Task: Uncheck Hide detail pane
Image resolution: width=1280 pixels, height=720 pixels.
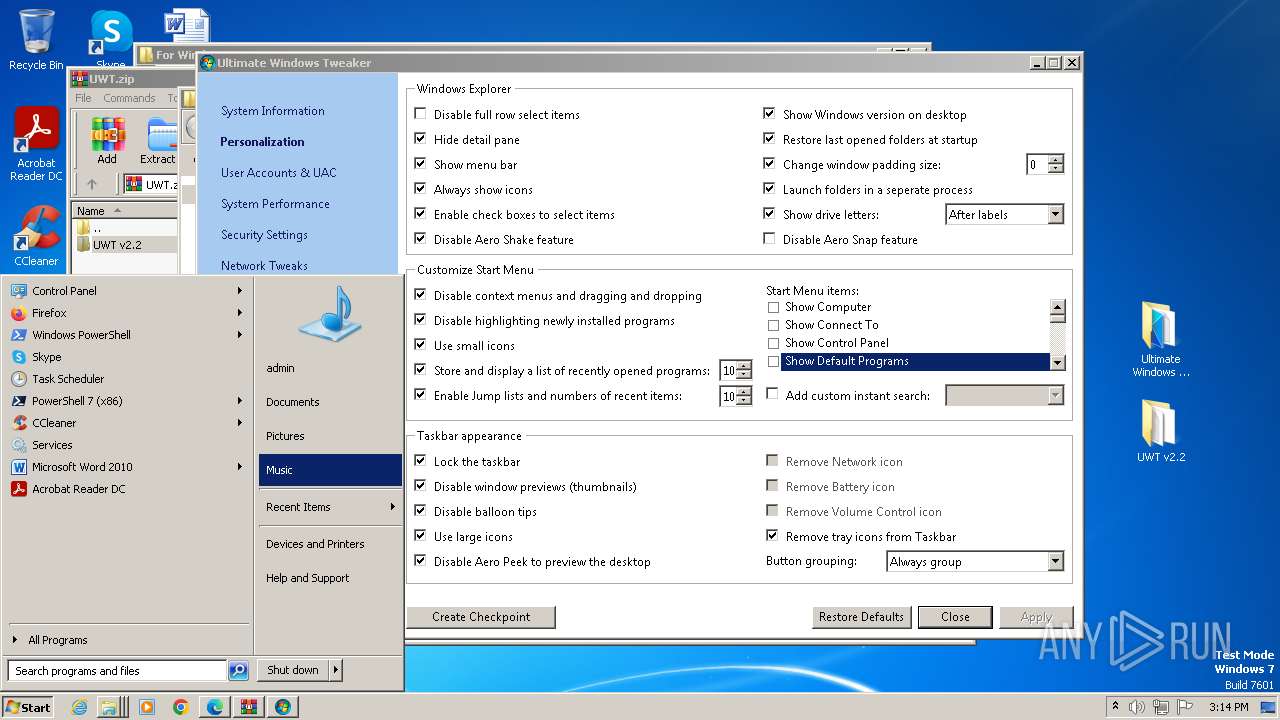Action: click(x=420, y=139)
